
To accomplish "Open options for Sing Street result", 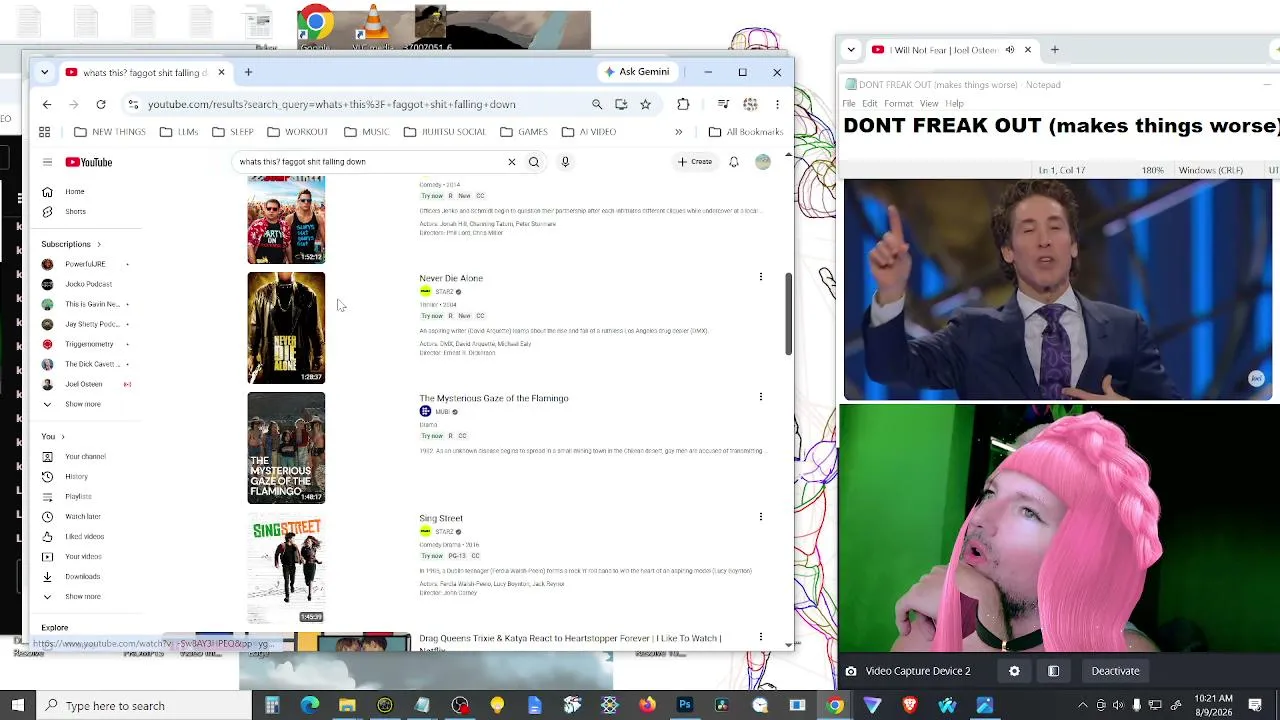I will point(760,517).
